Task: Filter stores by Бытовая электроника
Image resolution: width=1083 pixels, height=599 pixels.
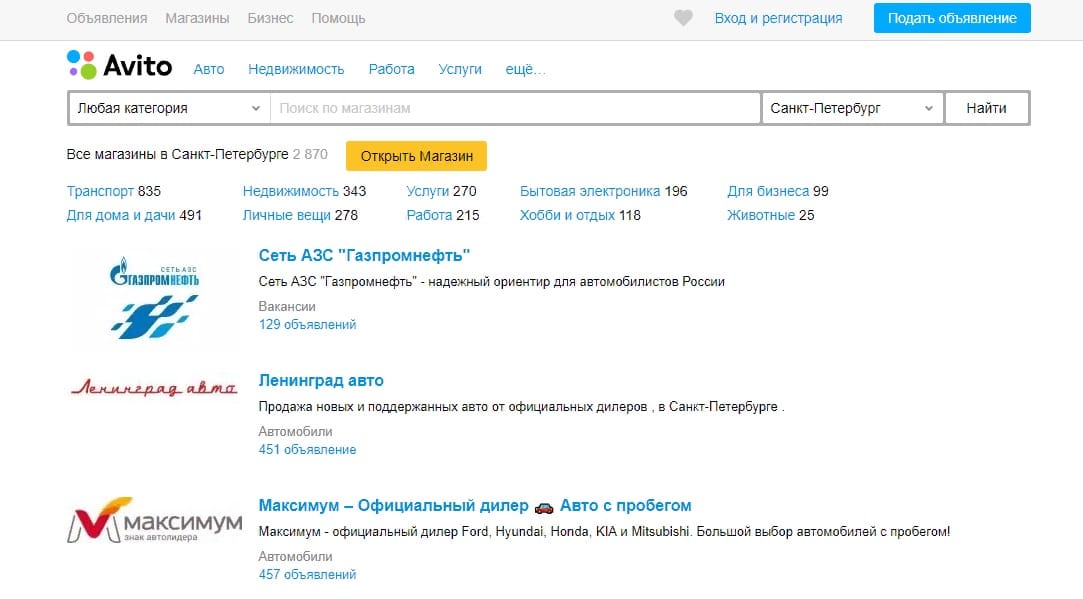Action: click(589, 191)
